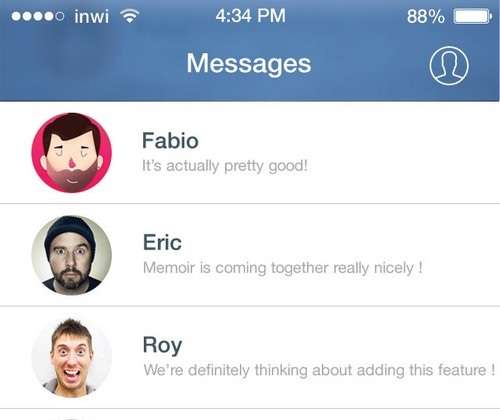Image resolution: width=500 pixels, height=420 pixels.
Task: Tap the "We're definitely thinking about" message preview
Action: pyautogui.click(x=319, y=370)
